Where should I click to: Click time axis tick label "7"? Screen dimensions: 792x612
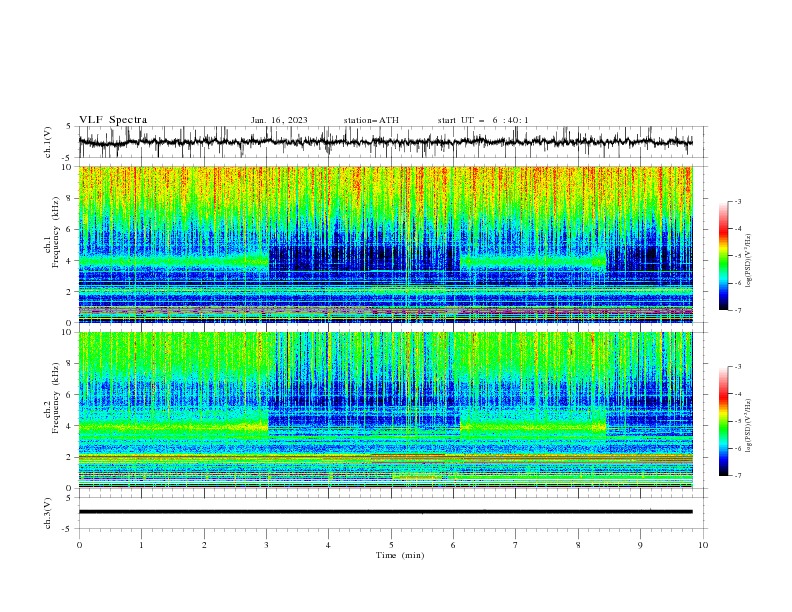516,545
